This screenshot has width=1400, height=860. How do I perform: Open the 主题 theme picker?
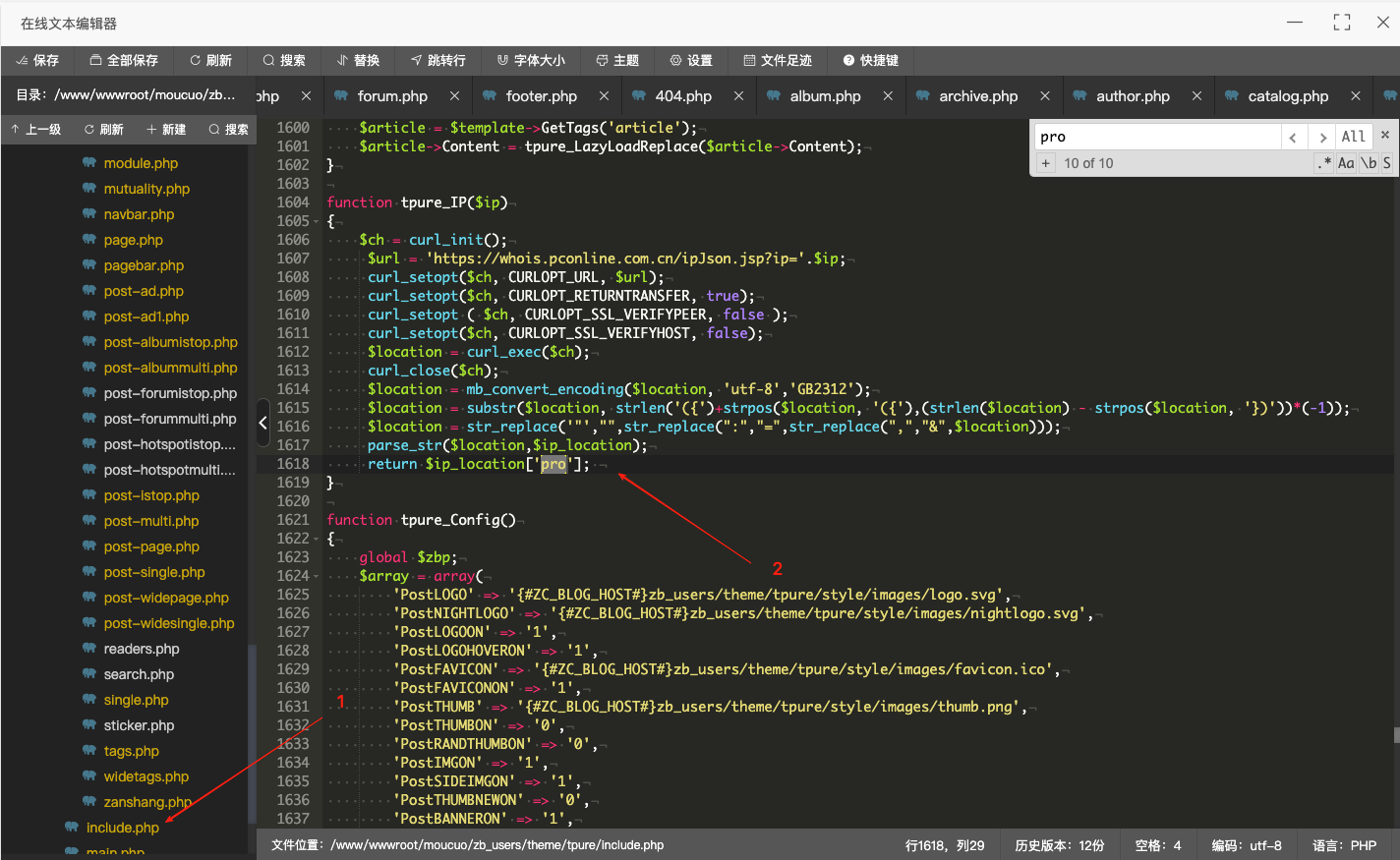(617, 60)
